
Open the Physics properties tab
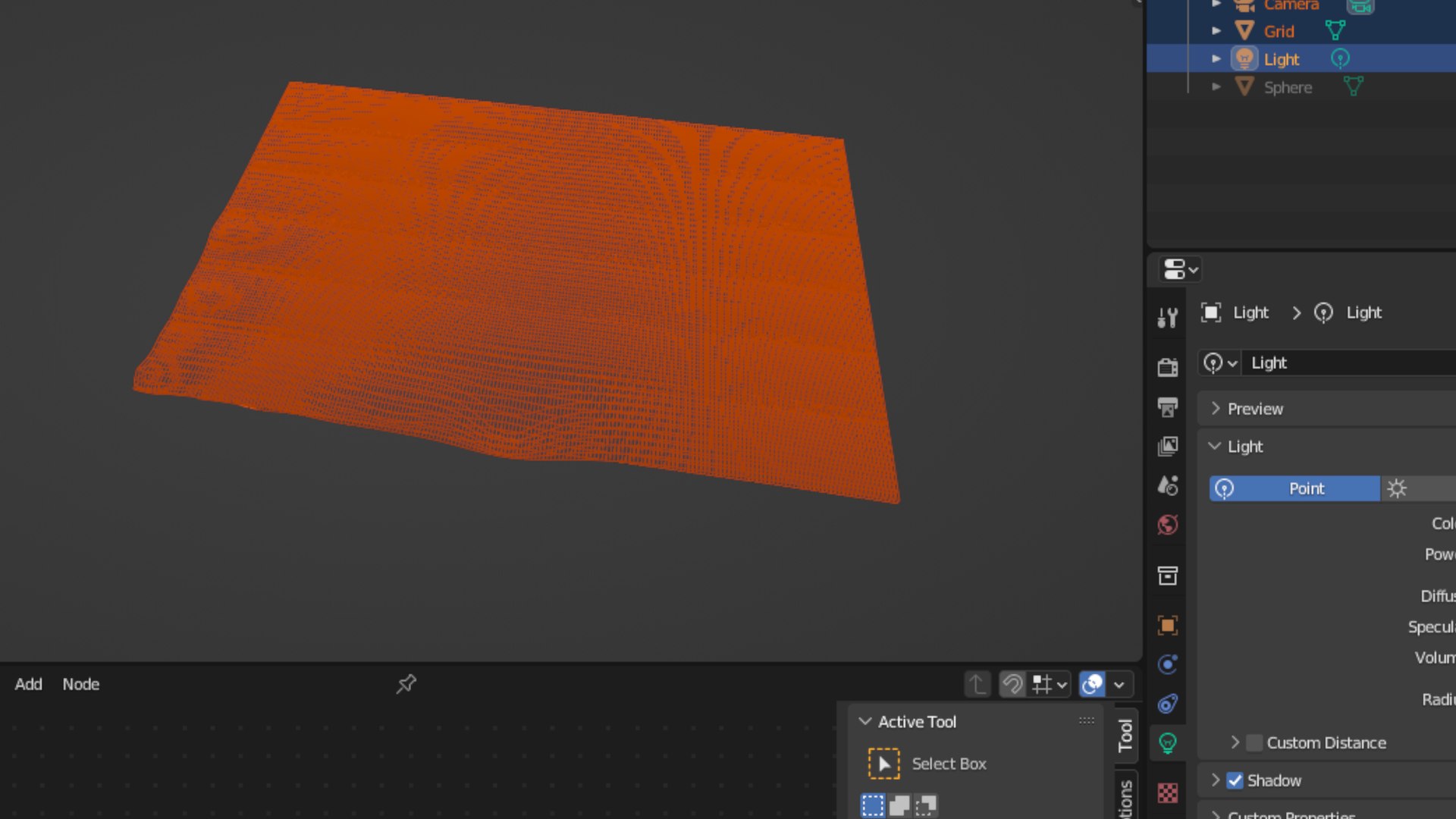[1168, 664]
